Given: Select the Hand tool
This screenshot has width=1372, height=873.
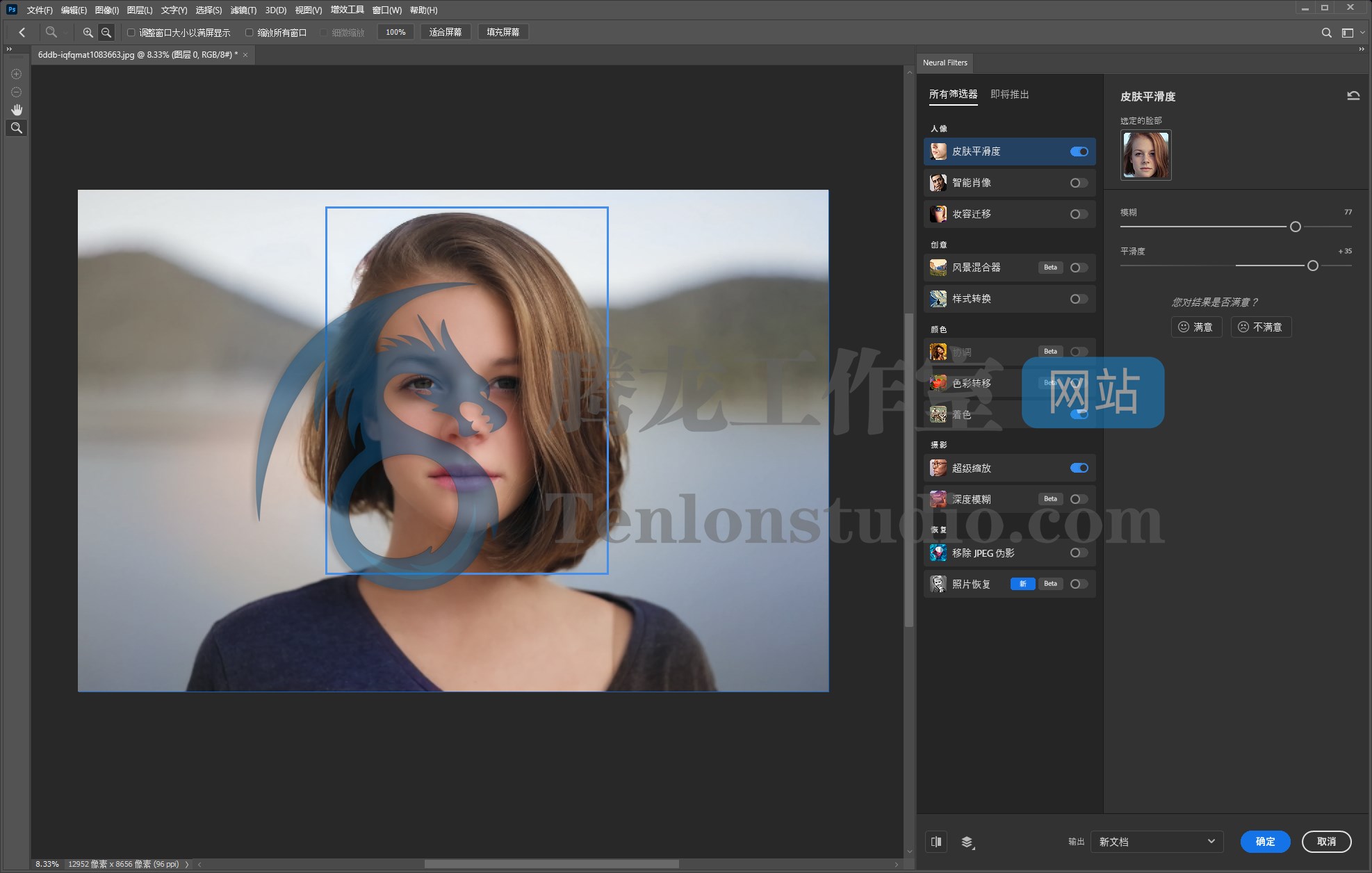Looking at the screenshot, I should [x=17, y=110].
